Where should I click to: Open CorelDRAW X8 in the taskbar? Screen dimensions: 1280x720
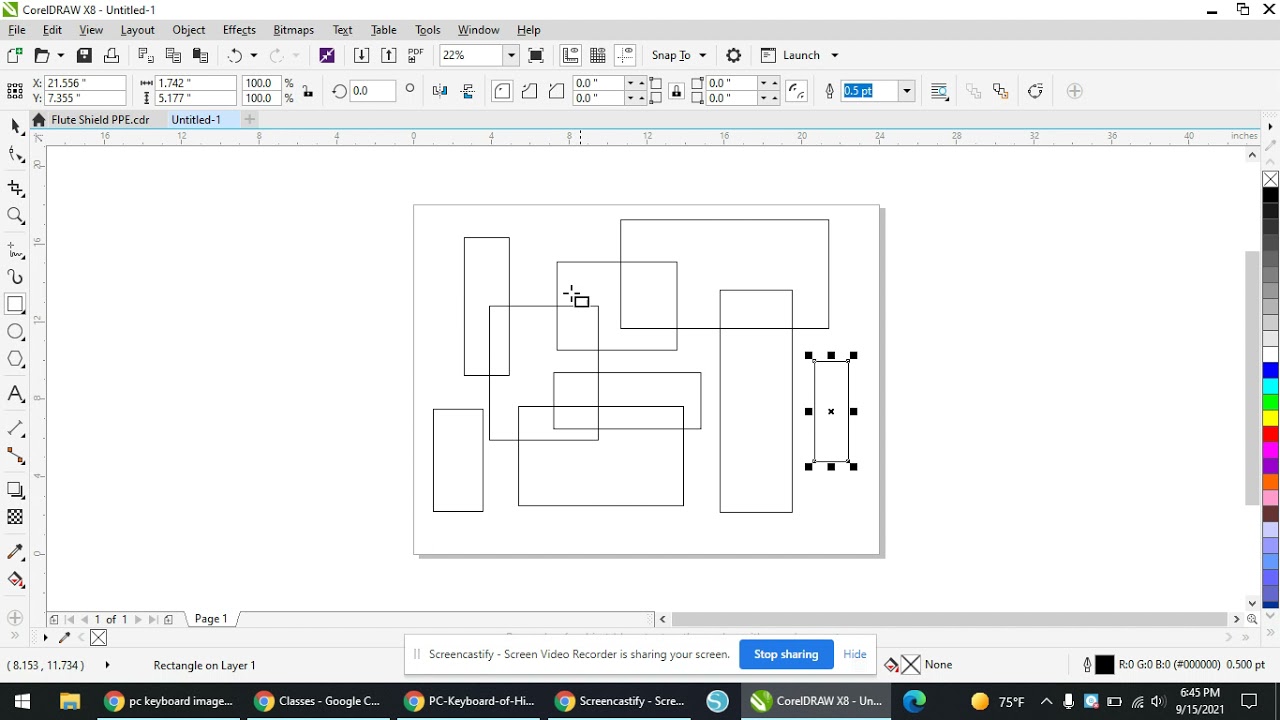(817, 701)
